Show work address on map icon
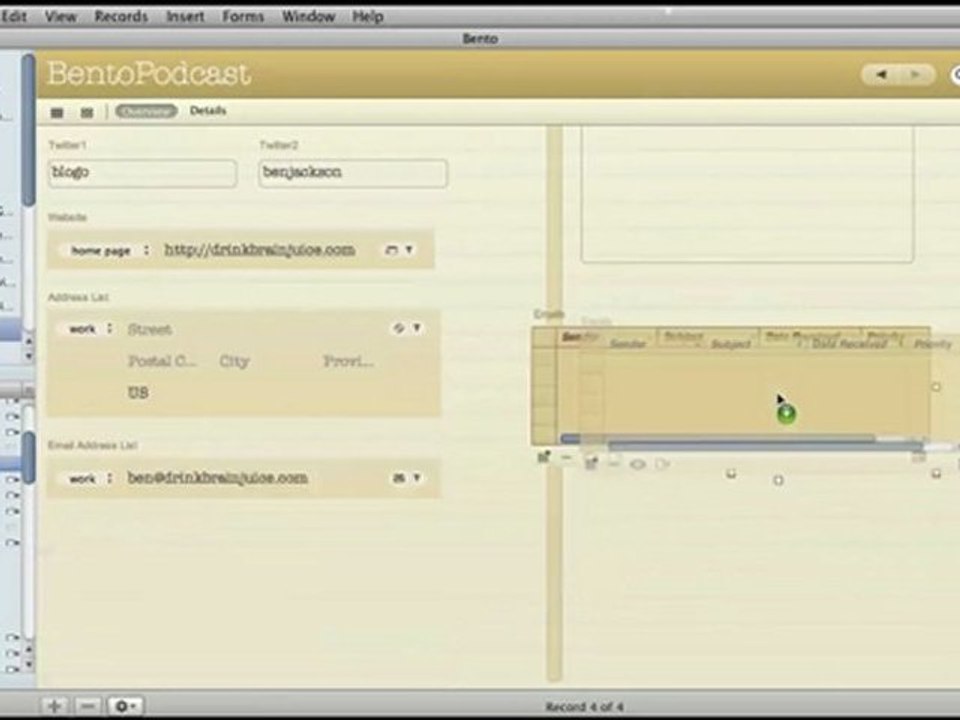This screenshot has height=720, width=960. [399, 328]
